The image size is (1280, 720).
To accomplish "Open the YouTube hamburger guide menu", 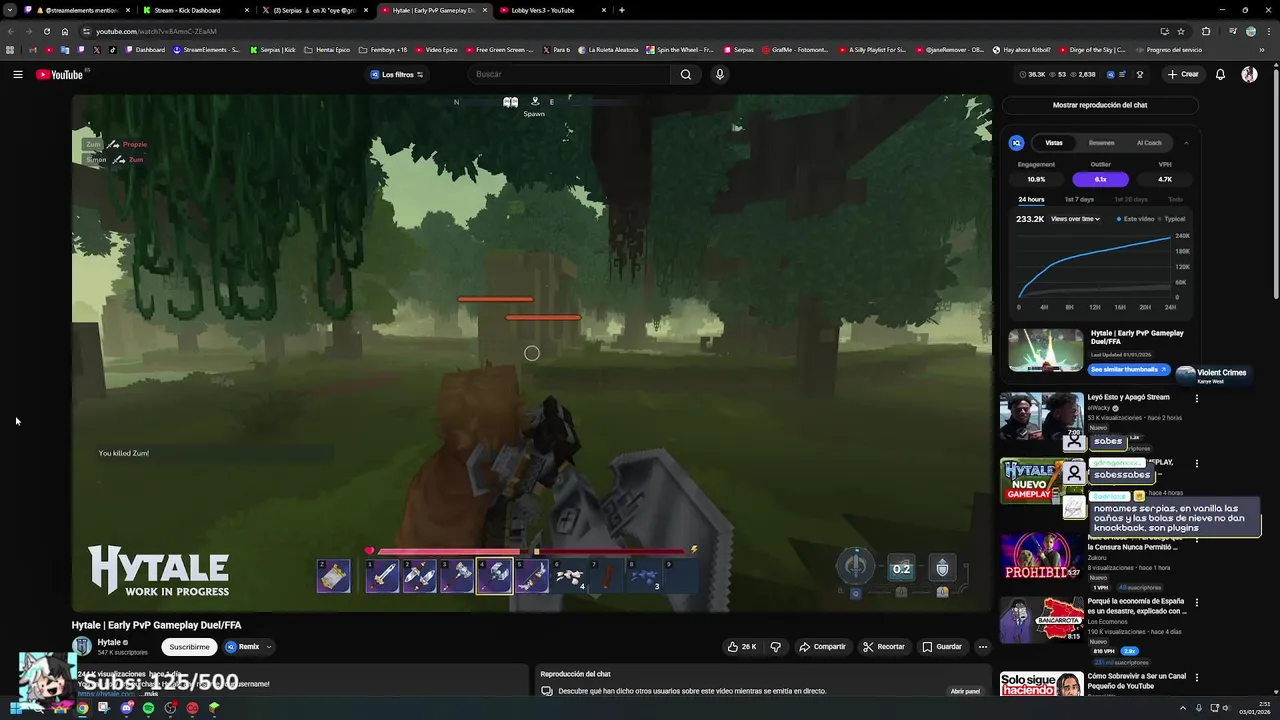I will [x=18, y=74].
